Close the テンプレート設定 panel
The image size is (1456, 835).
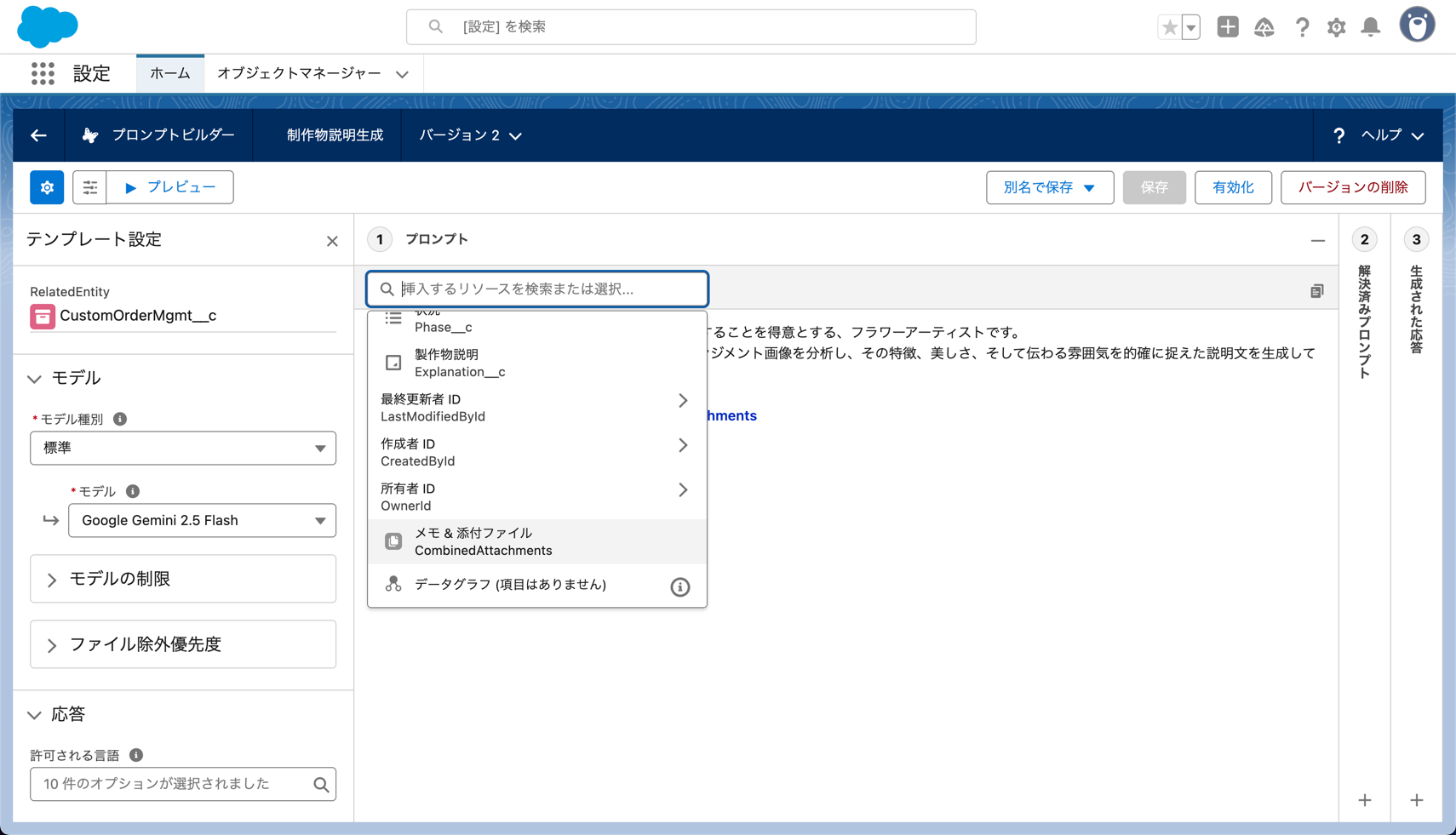[x=332, y=242]
